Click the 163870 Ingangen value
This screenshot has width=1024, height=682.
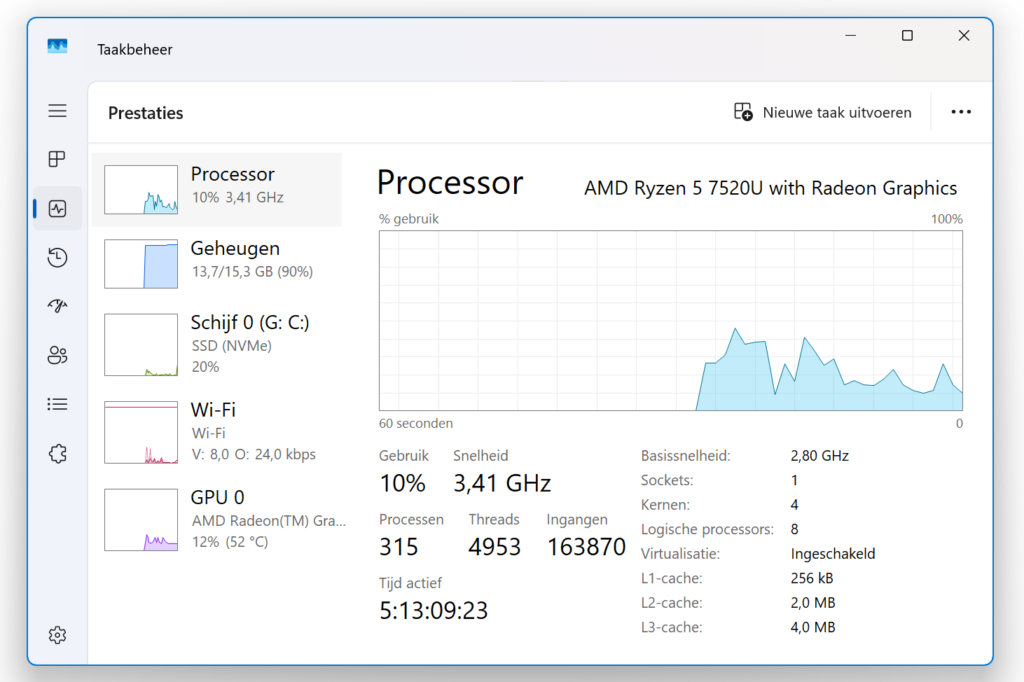(x=586, y=547)
